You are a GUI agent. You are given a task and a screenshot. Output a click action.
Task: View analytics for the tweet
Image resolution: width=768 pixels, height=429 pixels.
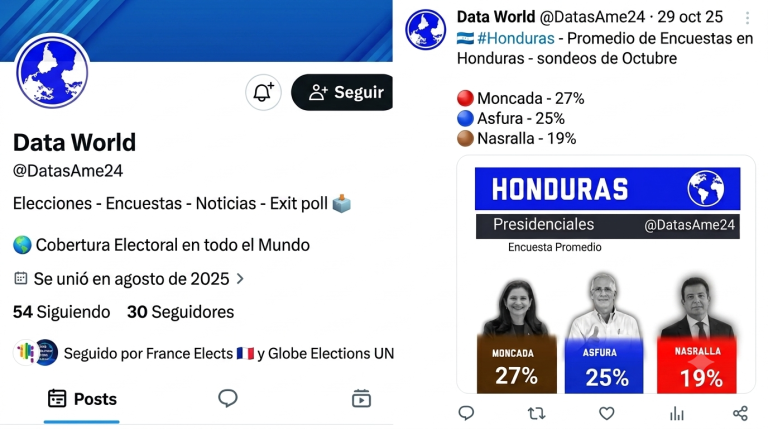pos(677,414)
